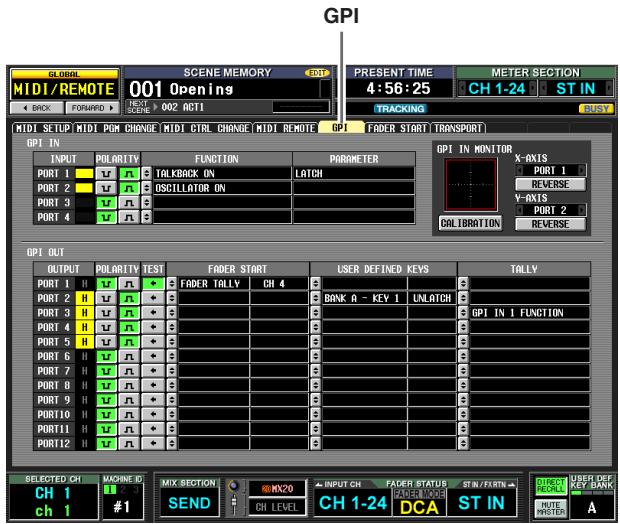Set GPI OUT PORT 7 to positive polarity
The height and width of the screenshot is (524, 620).
coord(129,371)
